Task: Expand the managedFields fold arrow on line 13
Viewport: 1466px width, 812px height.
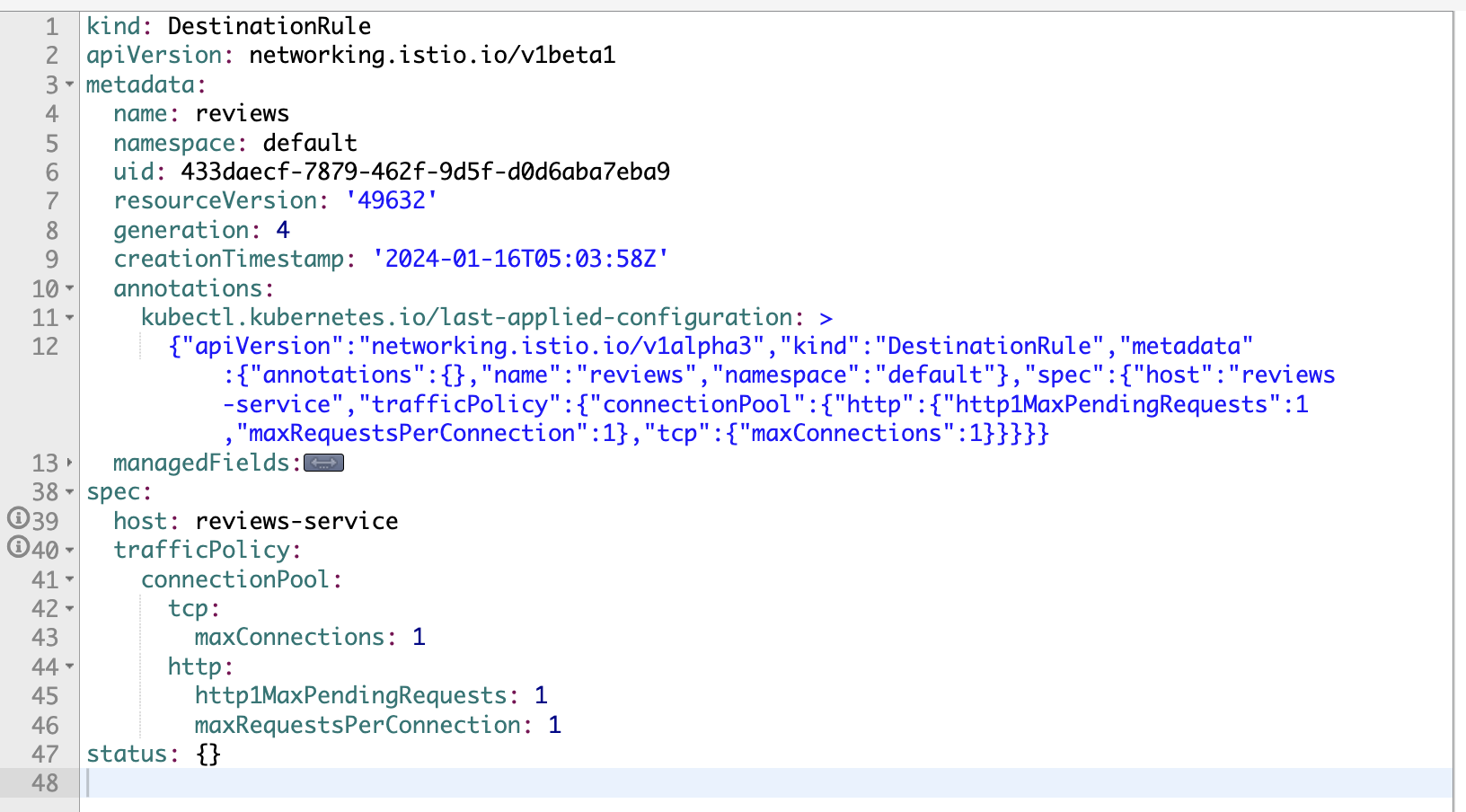Action: click(x=70, y=463)
